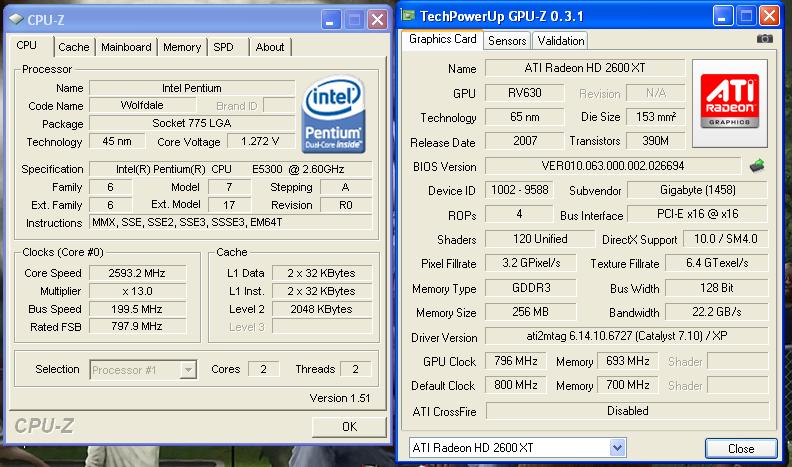This screenshot has height=467, width=792.
Task: Click the BIOS Version field
Action: 613,166
